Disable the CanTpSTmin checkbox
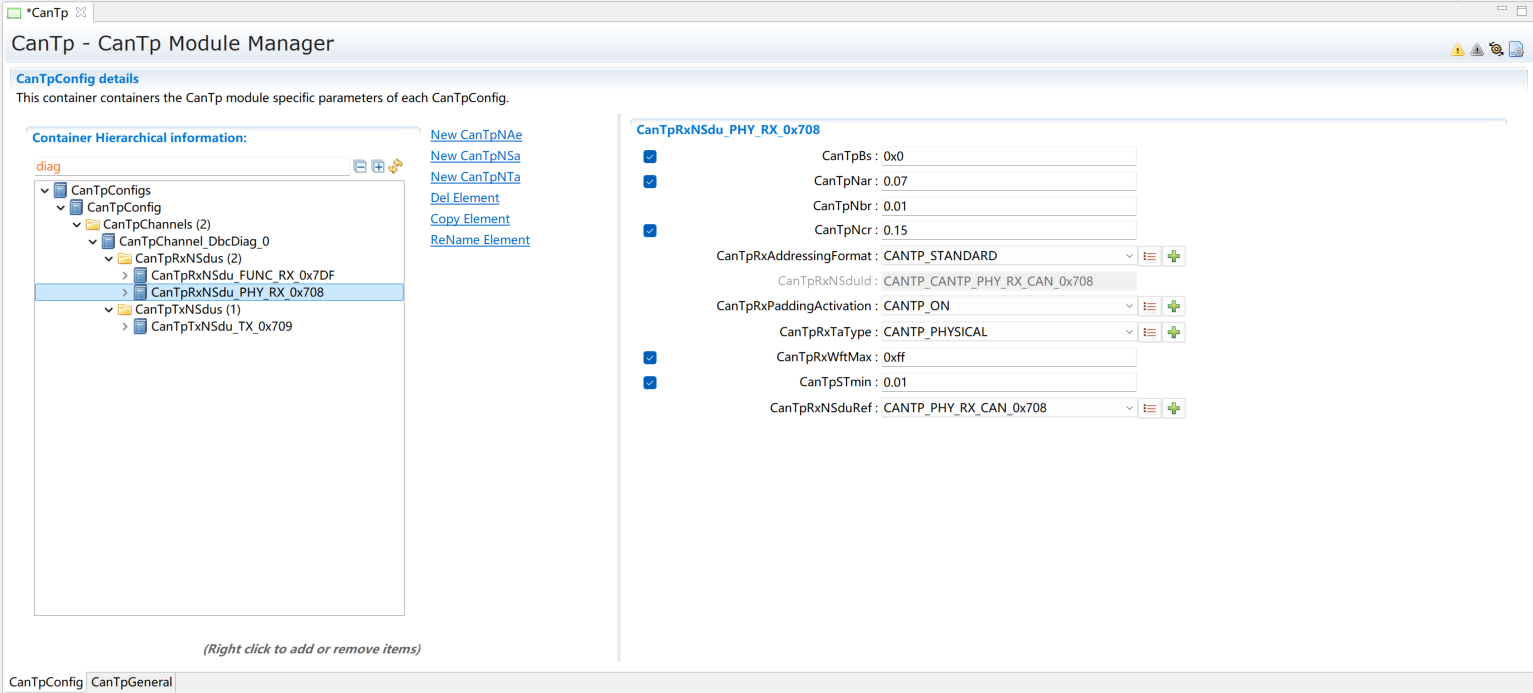The image size is (1533, 693). click(650, 383)
